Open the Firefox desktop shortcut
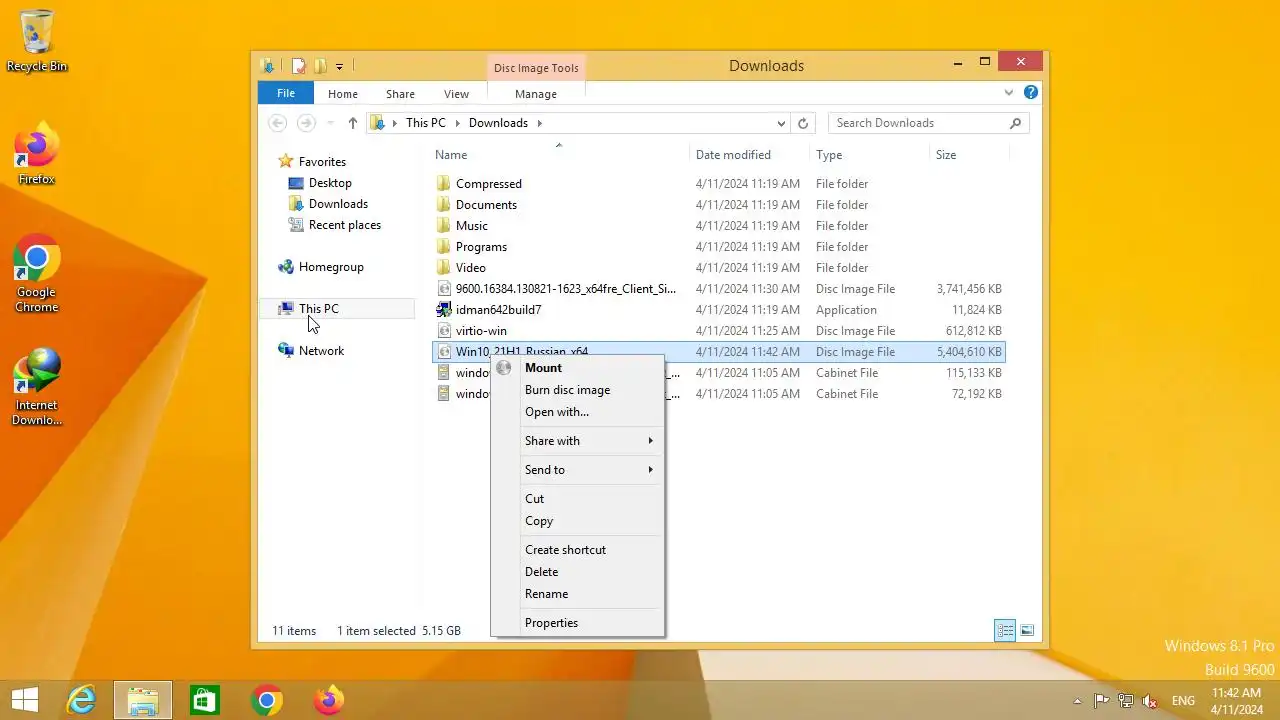This screenshot has height=720, width=1280. [x=37, y=155]
